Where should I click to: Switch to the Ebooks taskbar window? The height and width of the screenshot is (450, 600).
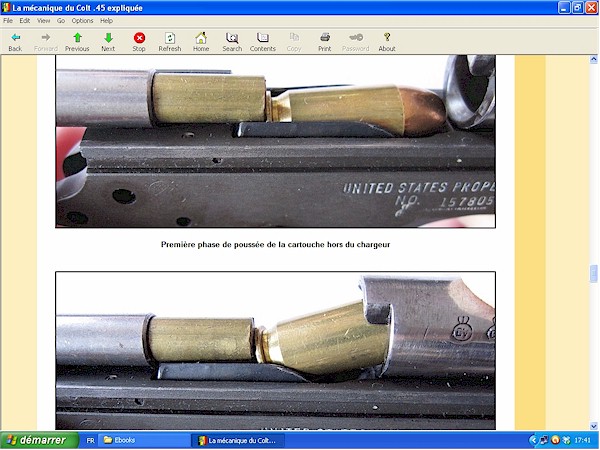coord(144,440)
